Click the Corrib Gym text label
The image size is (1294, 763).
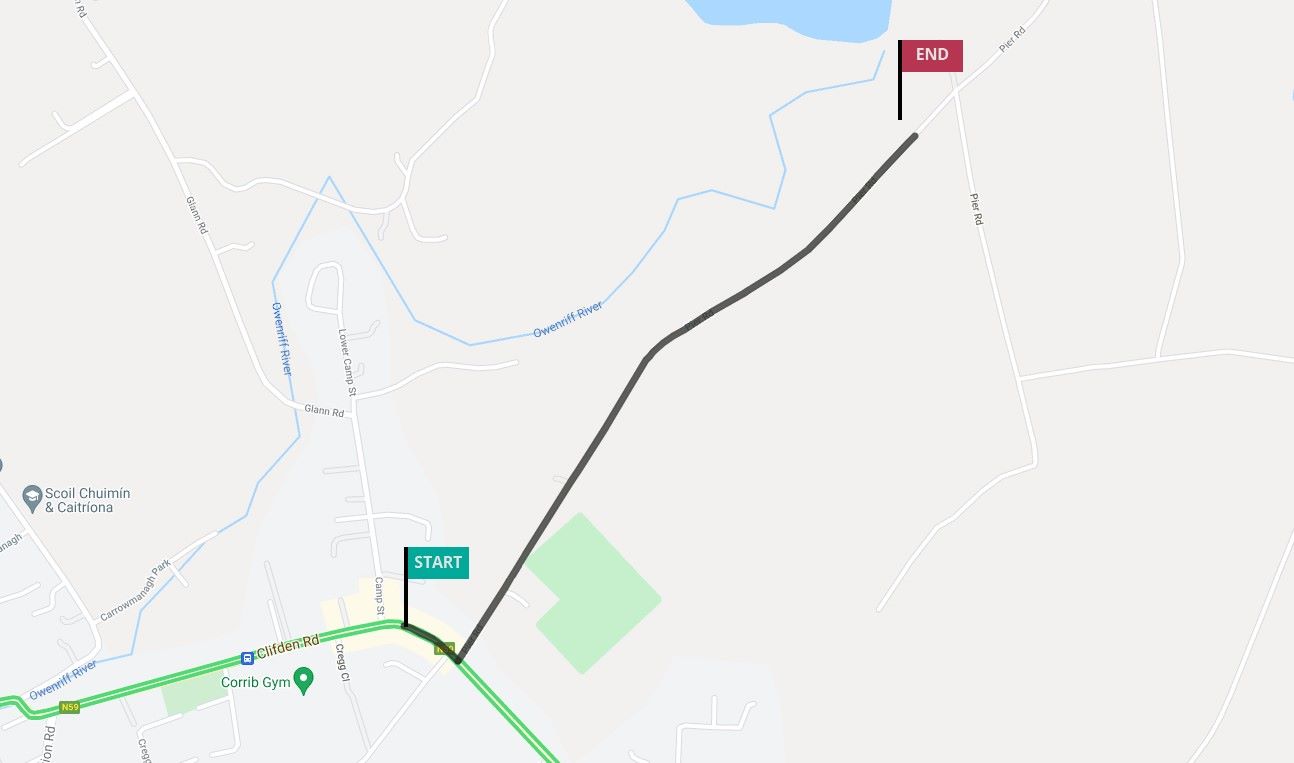(256, 682)
